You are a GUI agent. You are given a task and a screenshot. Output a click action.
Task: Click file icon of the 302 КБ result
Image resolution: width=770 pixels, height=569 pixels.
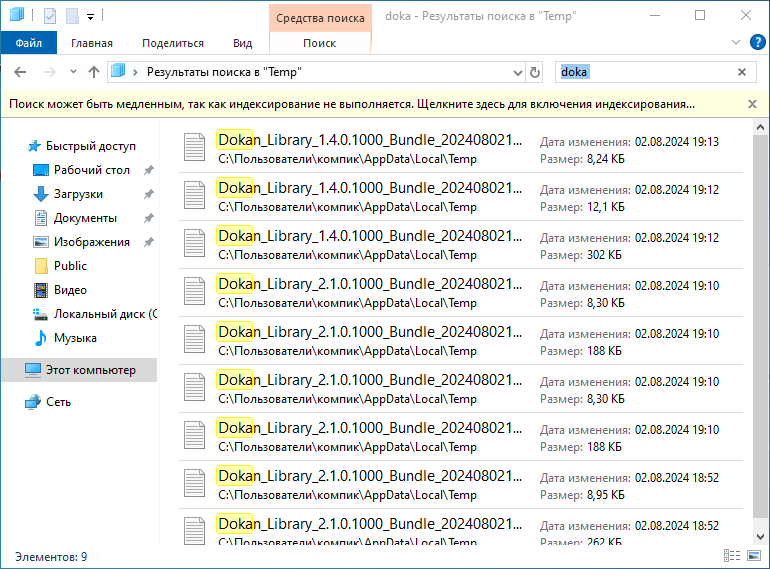[194, 243]
